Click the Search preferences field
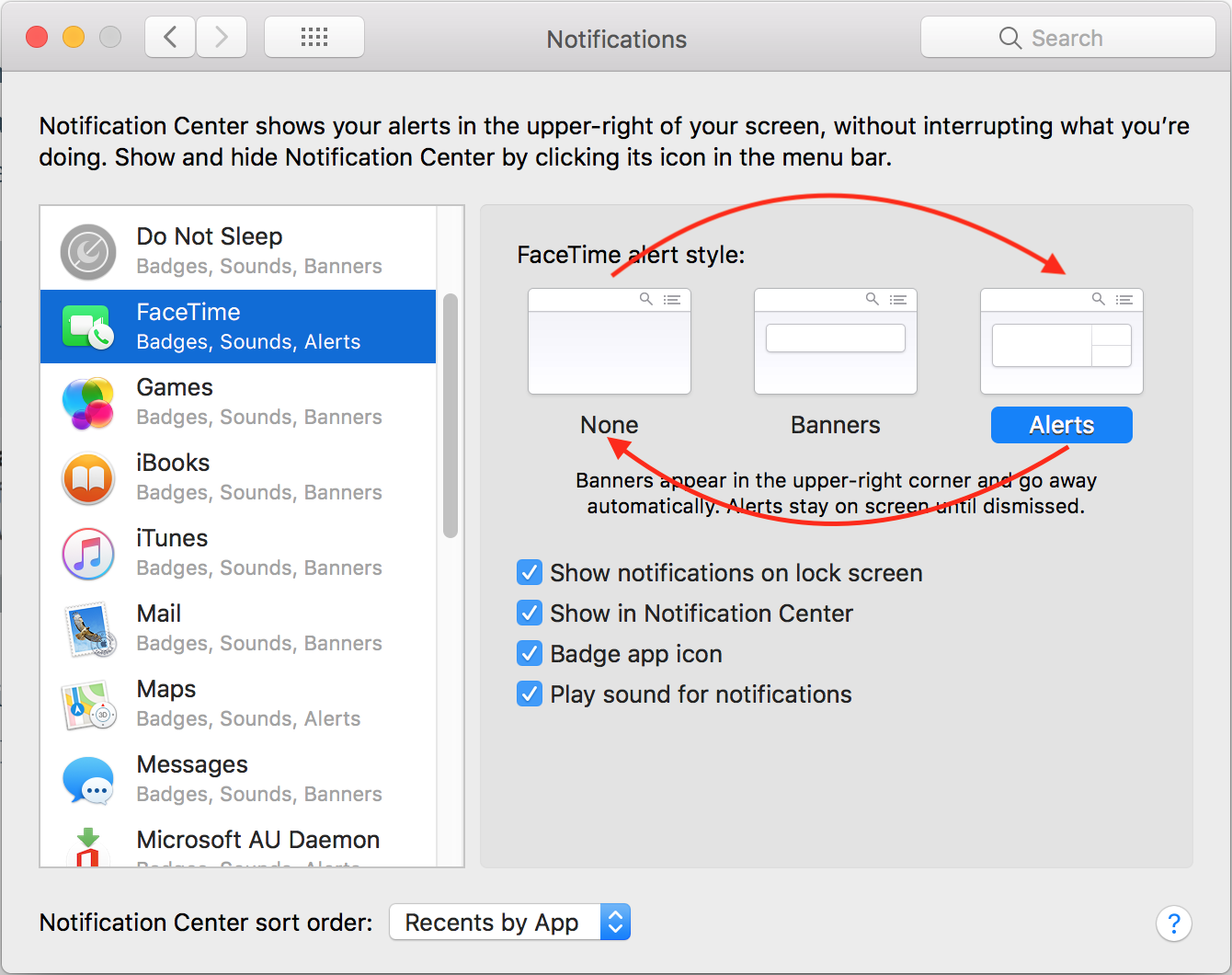The width and height of the screenshot is (1232, 975). (x=1068, y=38)
